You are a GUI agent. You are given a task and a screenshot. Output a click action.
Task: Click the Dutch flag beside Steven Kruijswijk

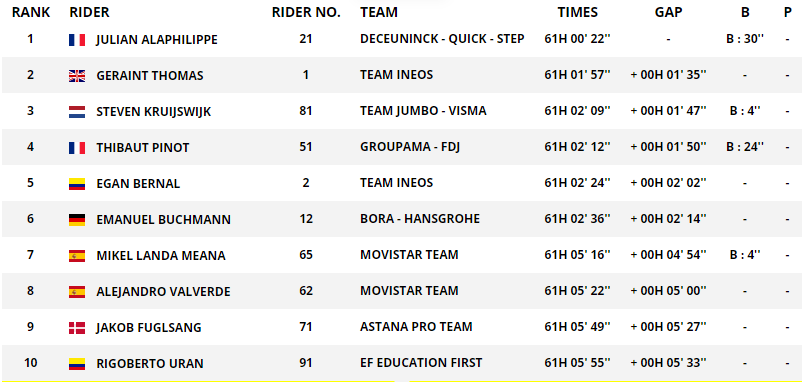point(76,112)
